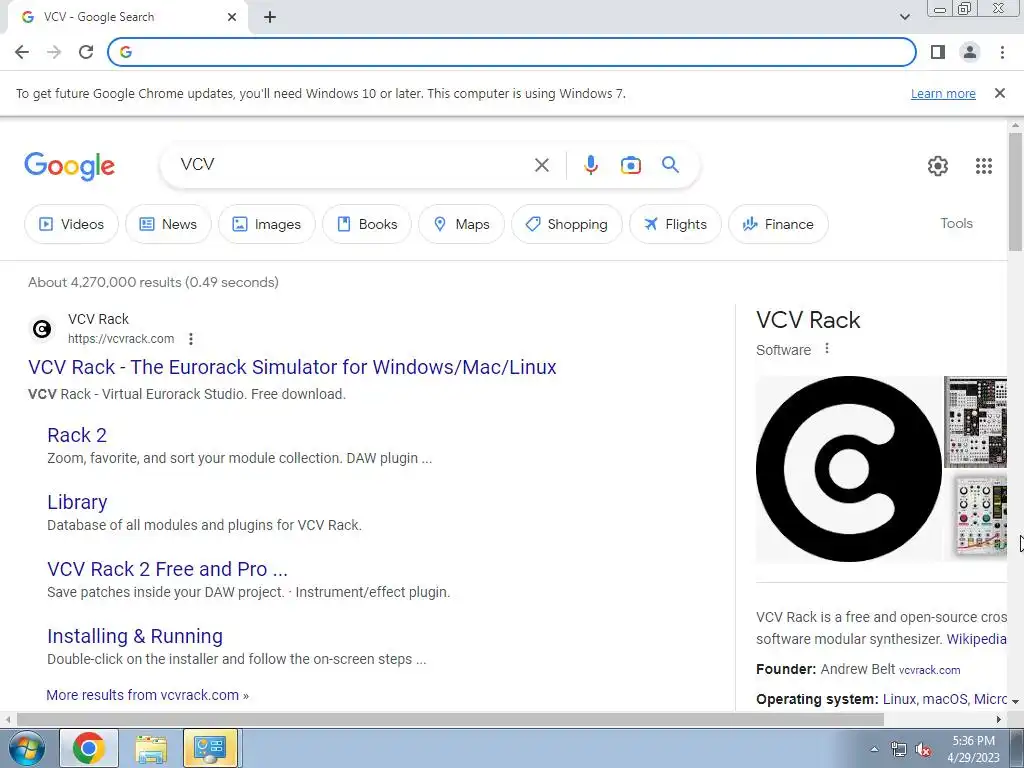Open the macOS operating system link
This screenshot has height=768, width=1024.
pyautogui.click(x=944, y=699)
